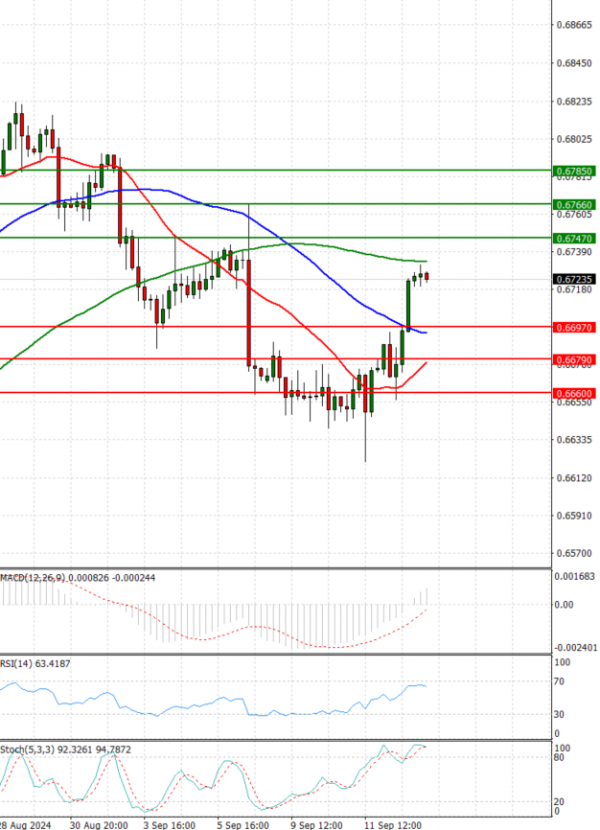Image resolution: width=600 pixels, height=830 pixels.
Task: Click the 0.65700 price axis value
Action: (x=574, y=553)
